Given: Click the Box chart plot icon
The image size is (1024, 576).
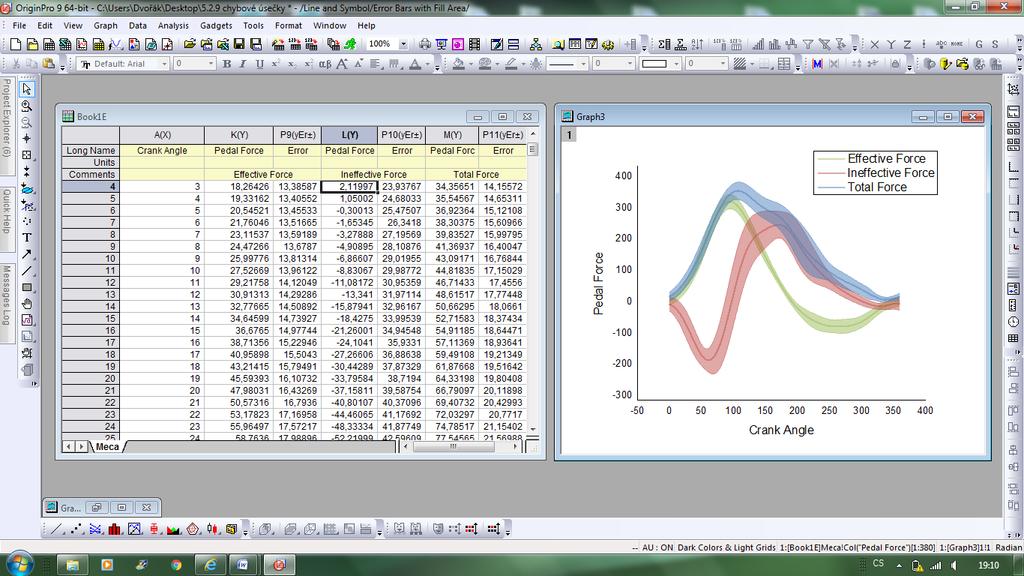Looking at the screenshot, I should coord(153,529).
